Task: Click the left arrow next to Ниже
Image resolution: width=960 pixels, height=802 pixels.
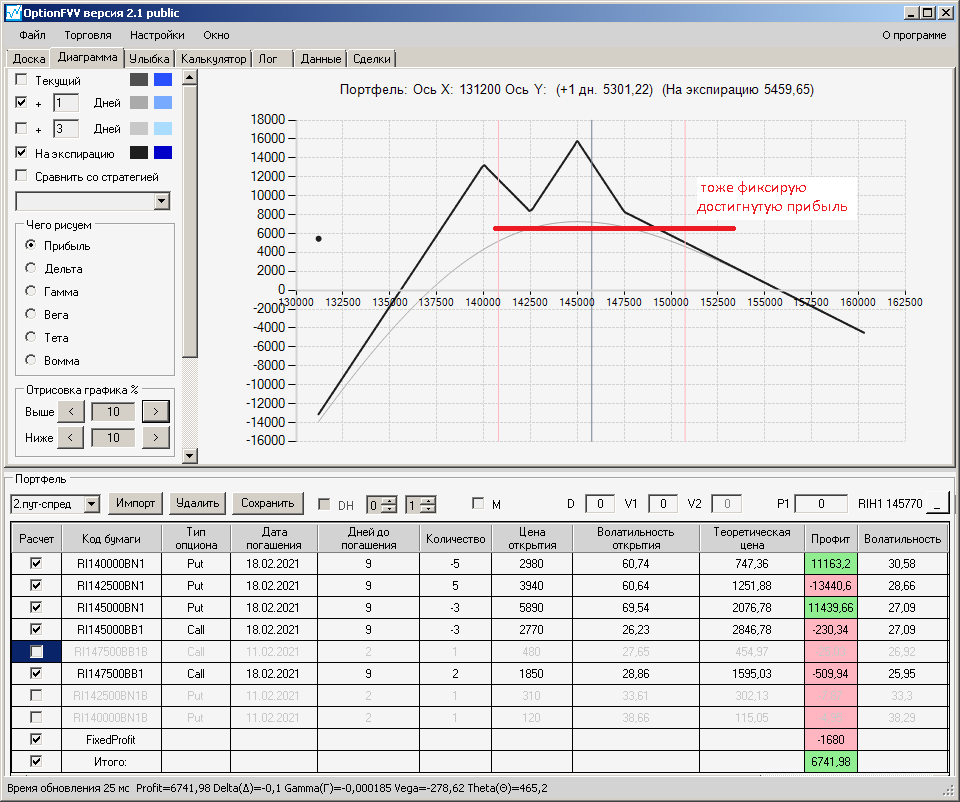Action: coord(70,437)
